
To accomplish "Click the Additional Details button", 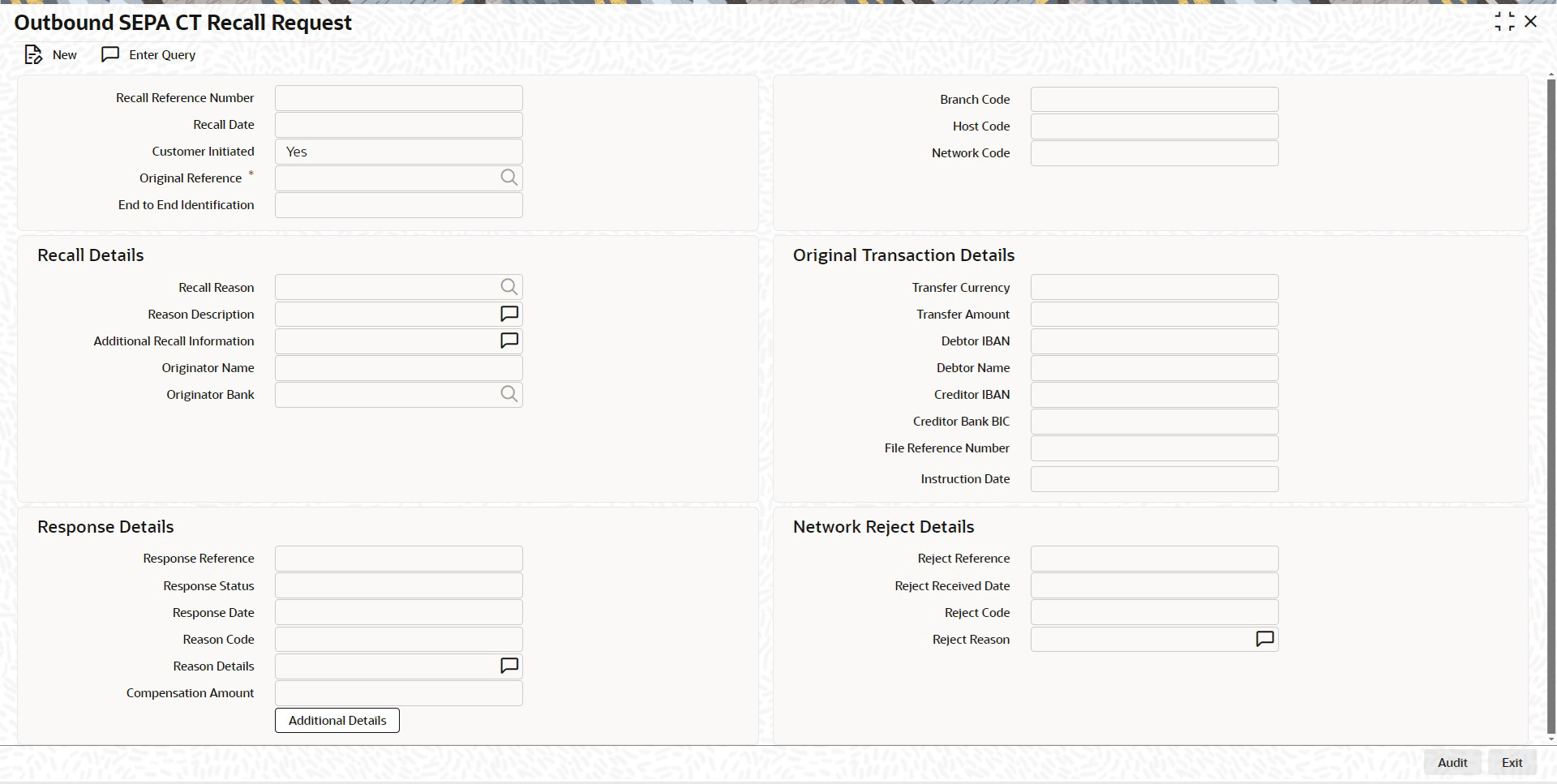I will click(x=337, y=720).
